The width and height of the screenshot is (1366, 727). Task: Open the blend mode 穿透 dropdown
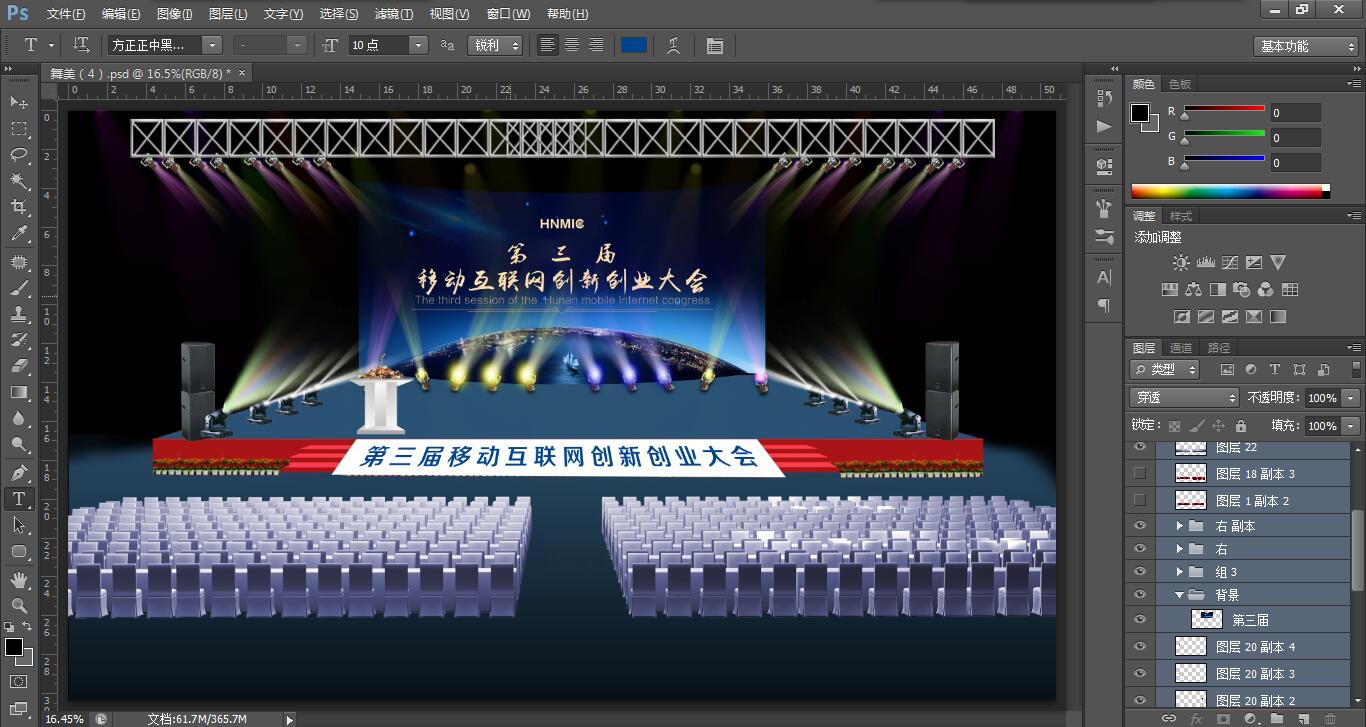1184,397
